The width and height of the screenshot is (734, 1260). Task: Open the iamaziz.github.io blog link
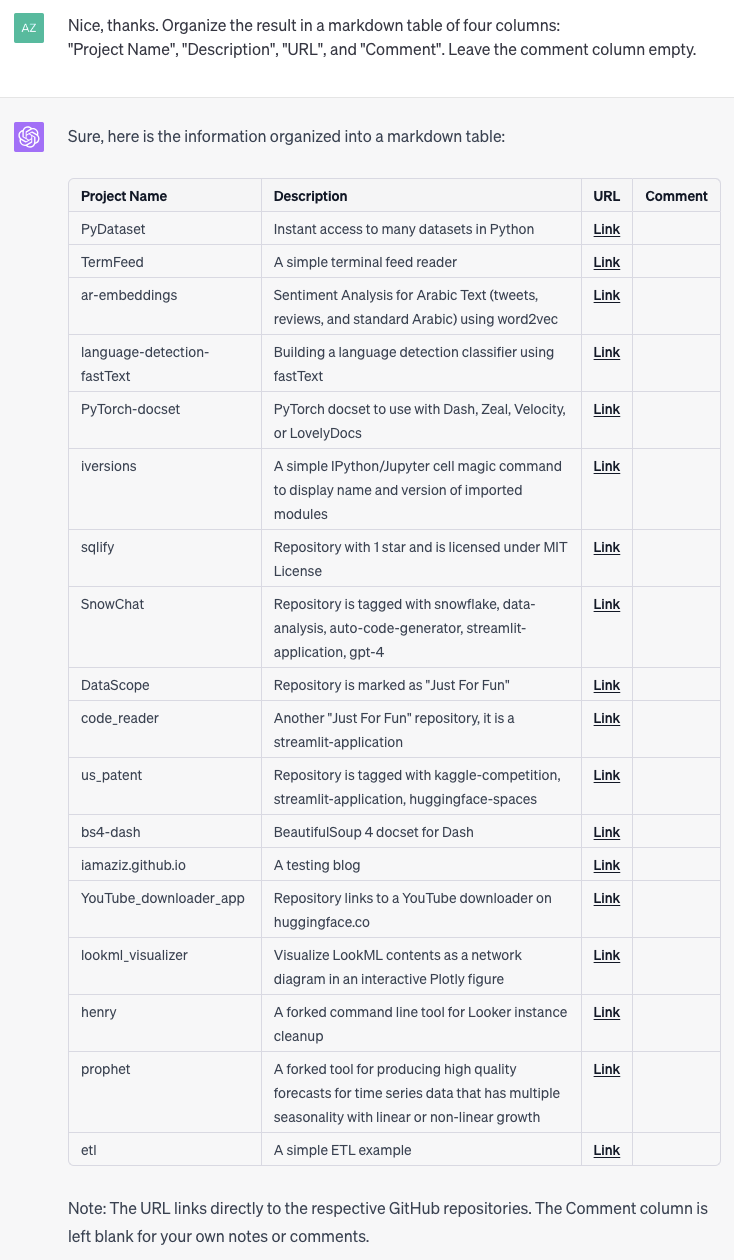pos(606,865)
